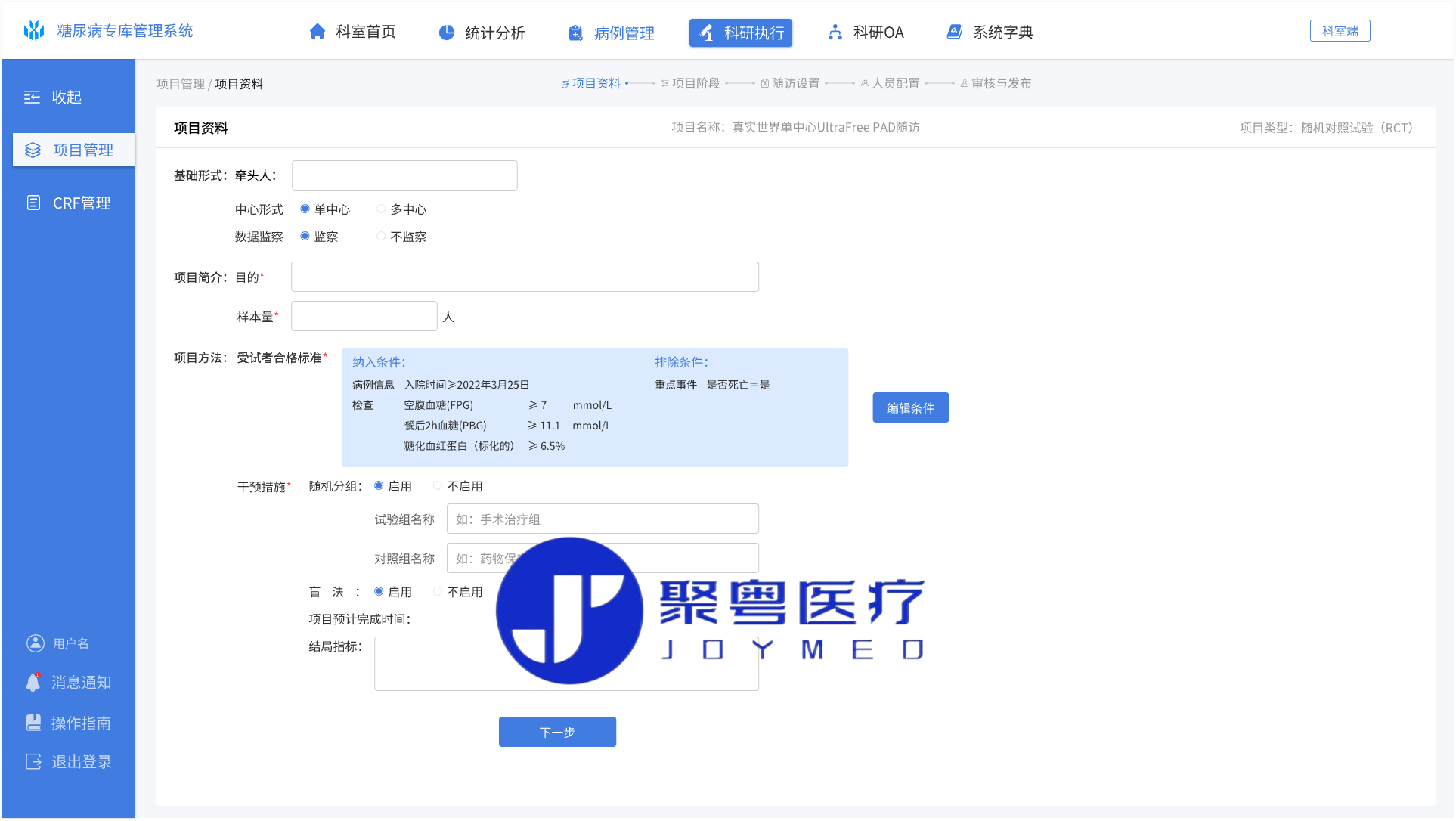Viewport: 1456px width, 821px height.
Task: Click the 下一步 button
Action: (557, 732)
